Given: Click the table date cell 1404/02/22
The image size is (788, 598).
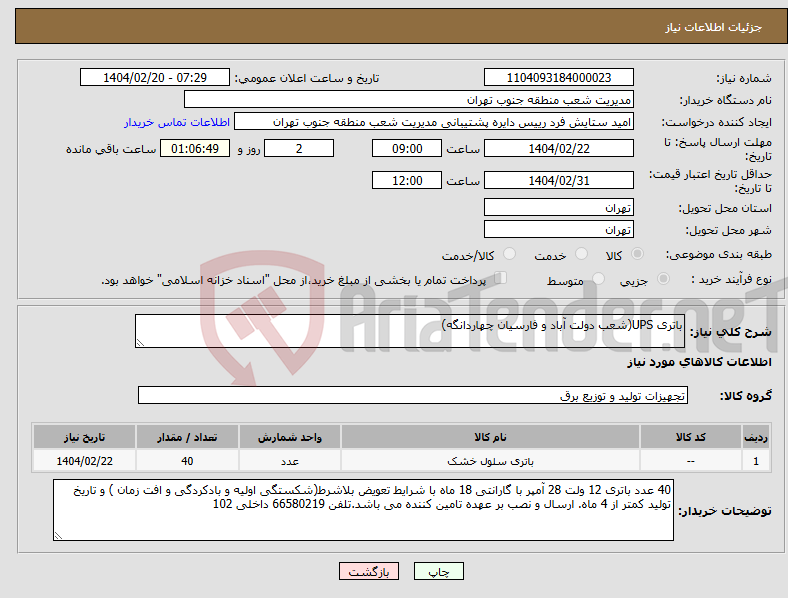Looking at the screenshot, I should [84, 461].
